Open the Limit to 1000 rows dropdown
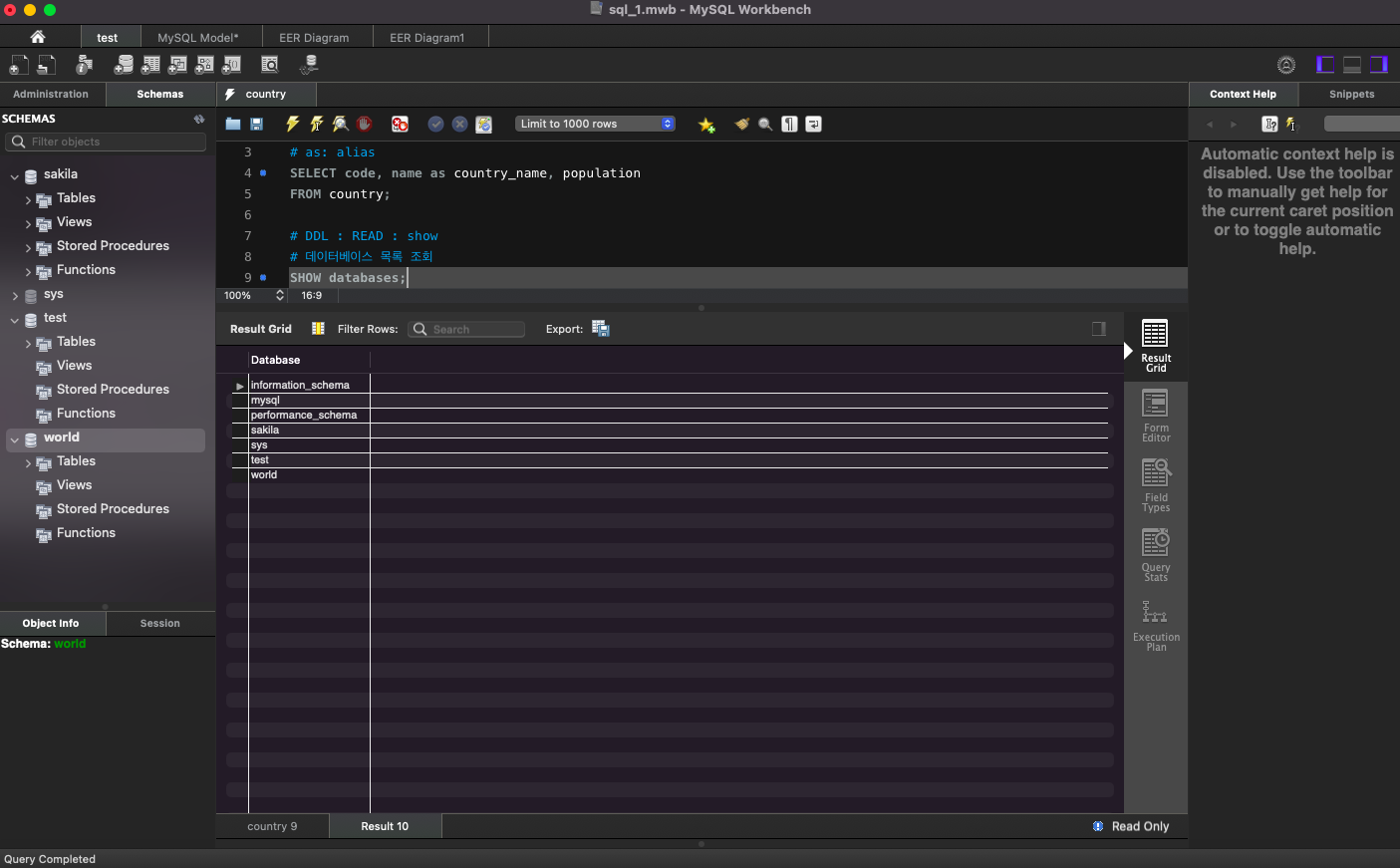 click(x=595, y=124)
